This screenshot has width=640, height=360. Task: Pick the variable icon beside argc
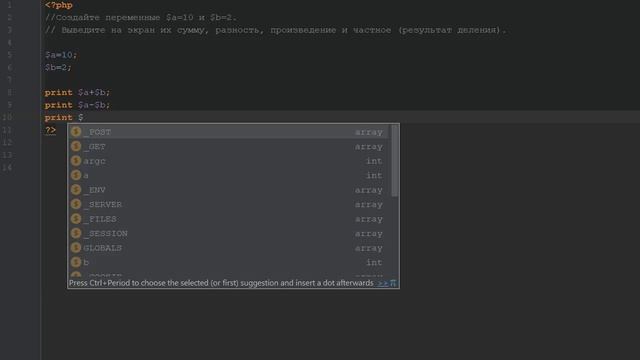pos(76,161)
